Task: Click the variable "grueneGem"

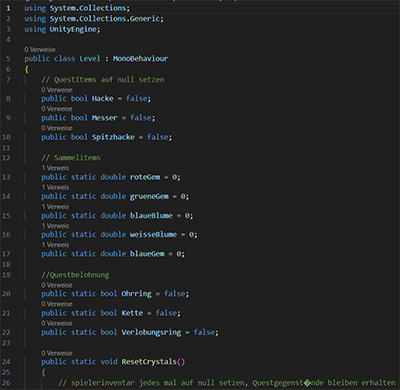Action: [149, 196]
